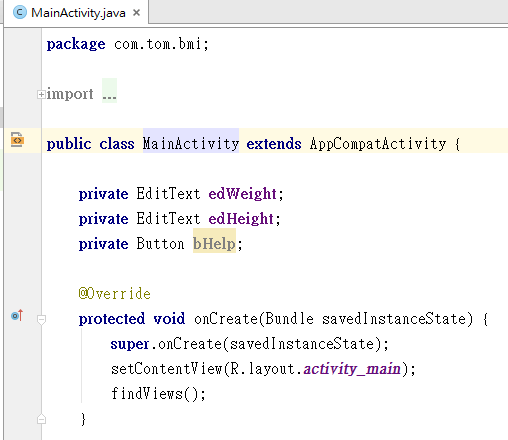Viewport: 508px width, 440px height.
Task: Place cursor on edWeight field
Action: [x=242, y=194]
